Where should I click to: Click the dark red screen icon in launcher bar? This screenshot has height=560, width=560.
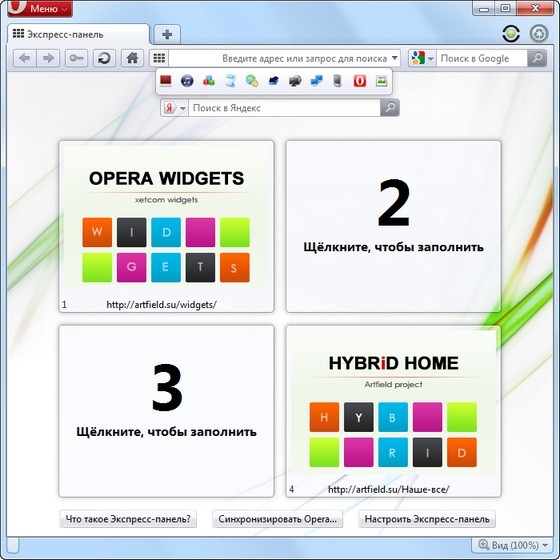[x=166, y=81]
